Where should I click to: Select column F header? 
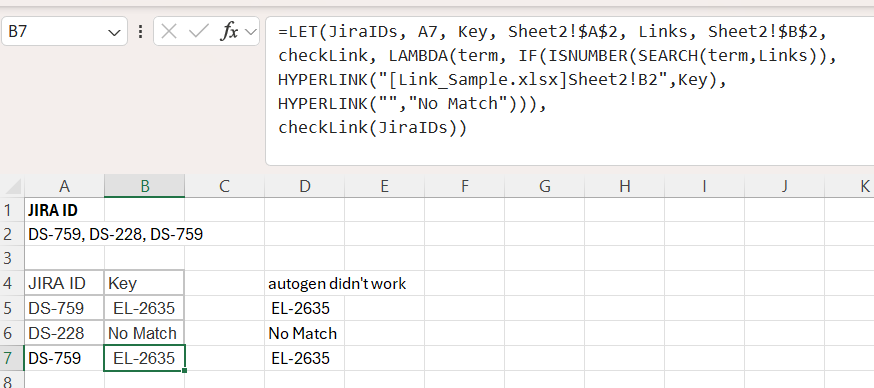tap(464, 186)
